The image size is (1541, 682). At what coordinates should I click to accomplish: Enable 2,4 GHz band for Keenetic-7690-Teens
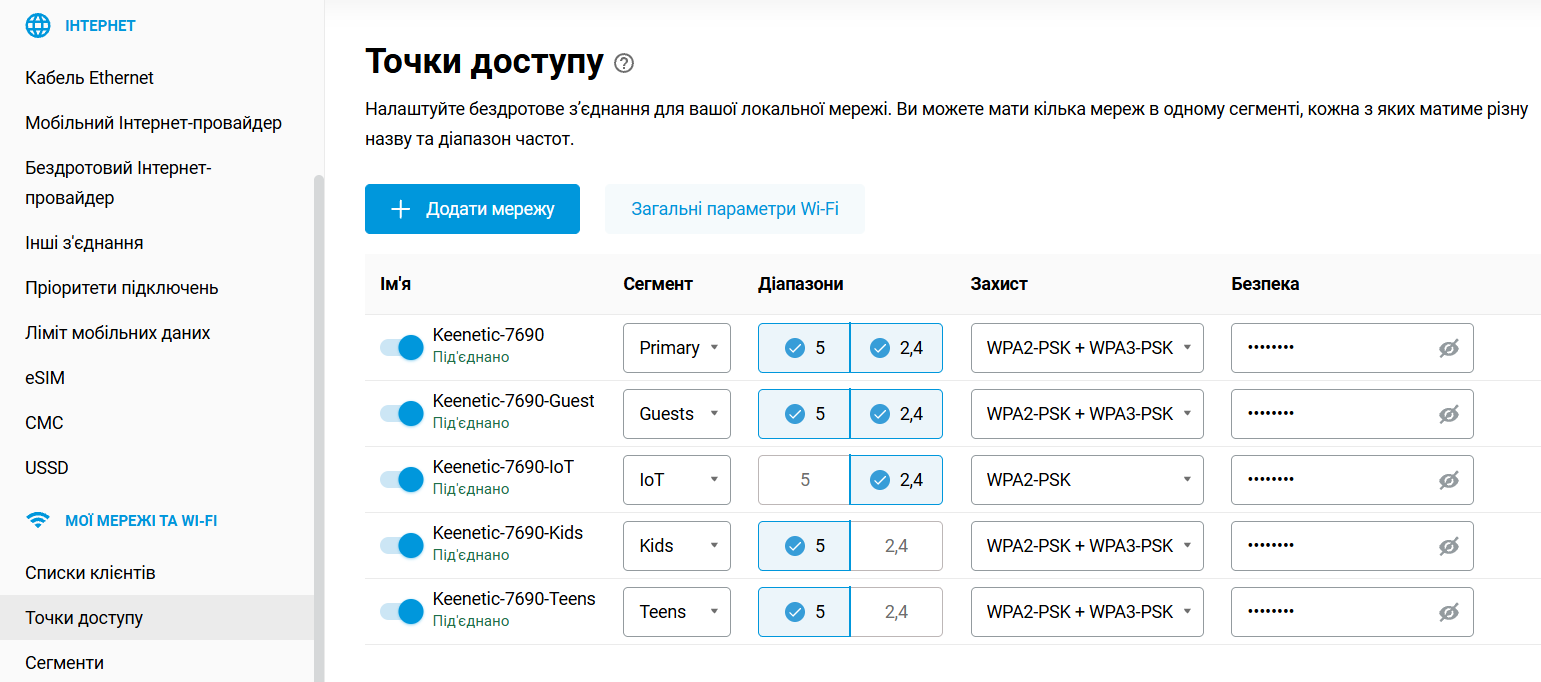896,612
